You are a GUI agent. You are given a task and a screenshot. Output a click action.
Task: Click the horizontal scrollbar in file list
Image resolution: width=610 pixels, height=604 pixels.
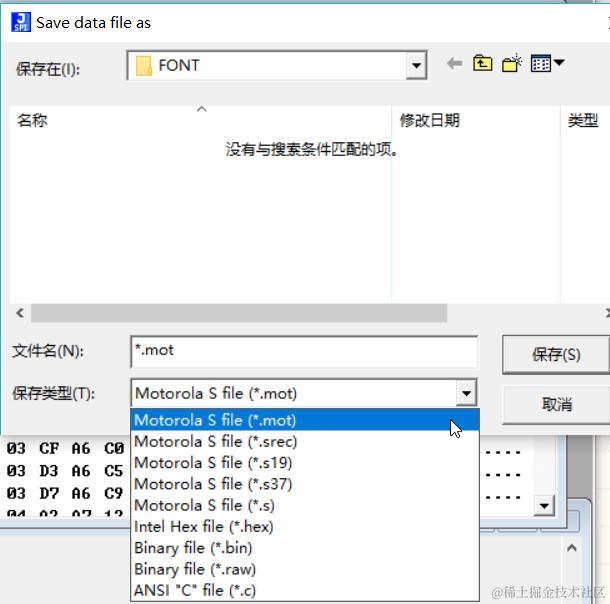click(239, 313)
